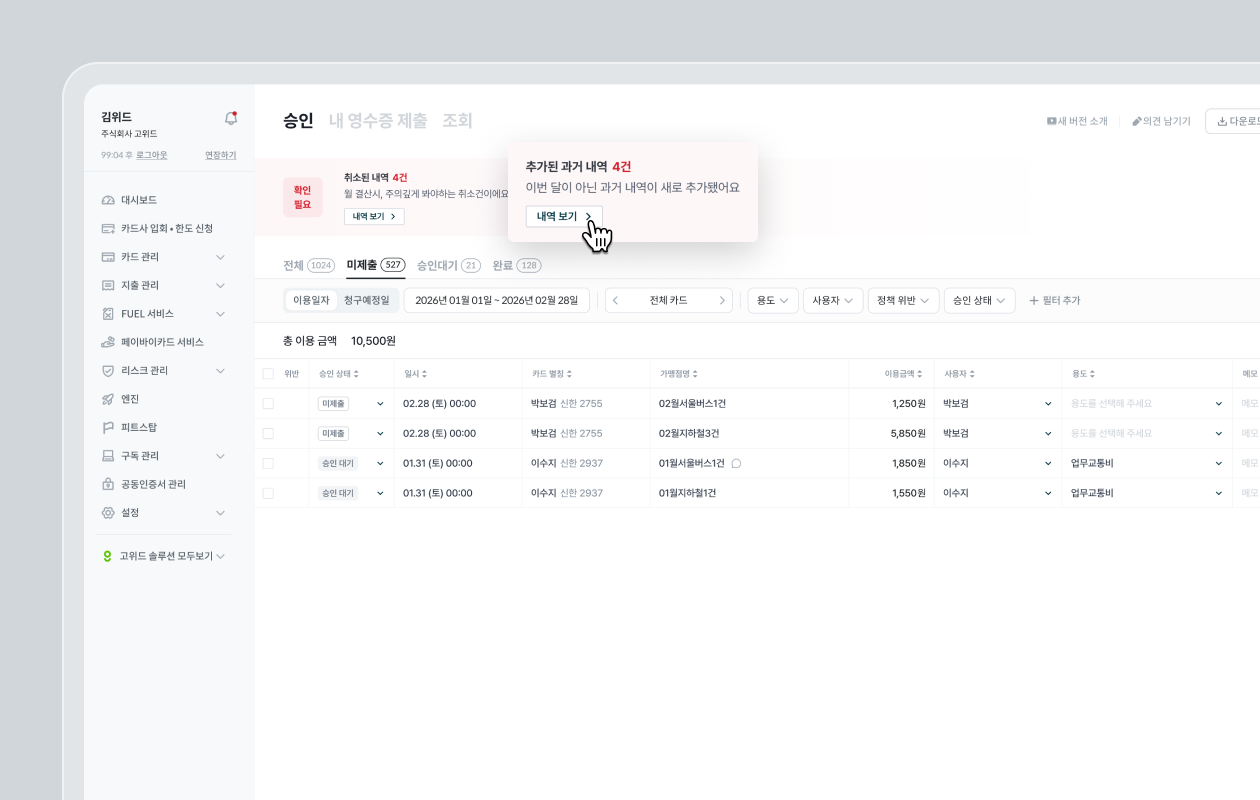The image size is (1260, 800).
Task: Expand the 리스크 관리 menu
Action: pyautogui.click(x=220, y=370)
